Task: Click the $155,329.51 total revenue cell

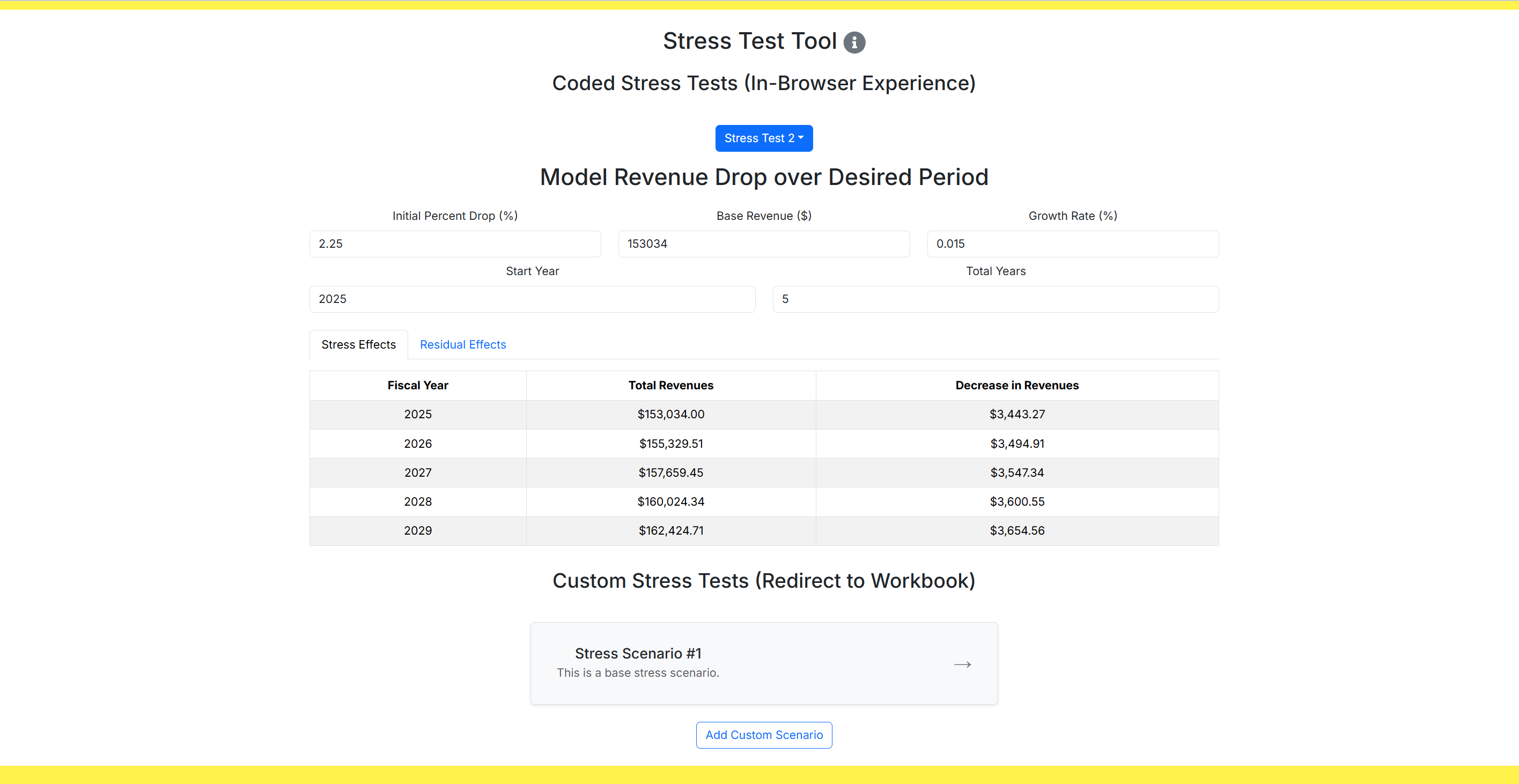Action: coord(670,443)
